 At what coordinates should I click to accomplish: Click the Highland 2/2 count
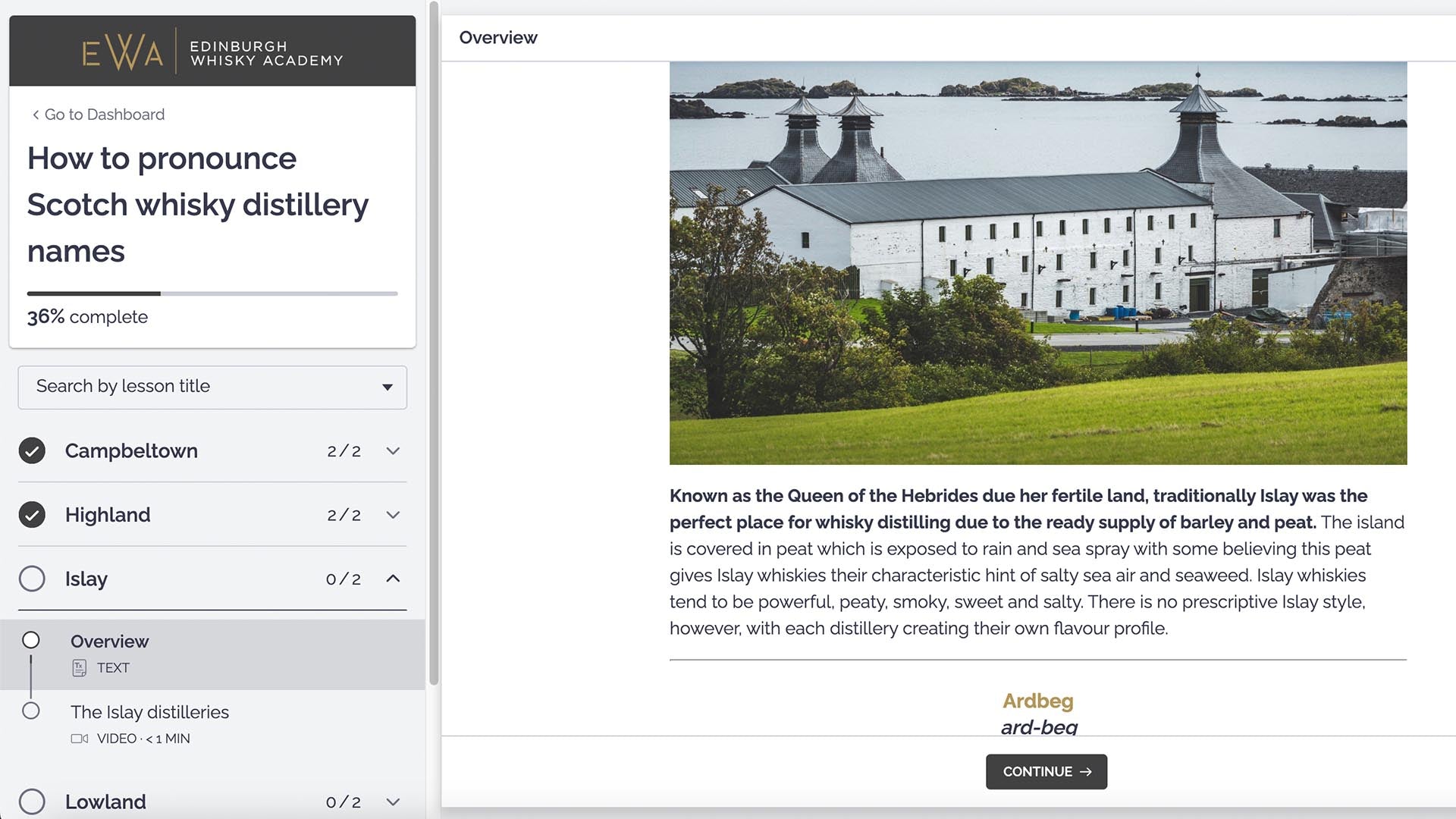pyautogui.click(x=344, y=516)
